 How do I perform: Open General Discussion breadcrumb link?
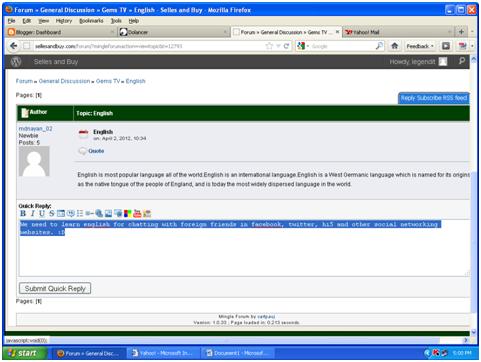pyautogui.click(x=64, y=81)
